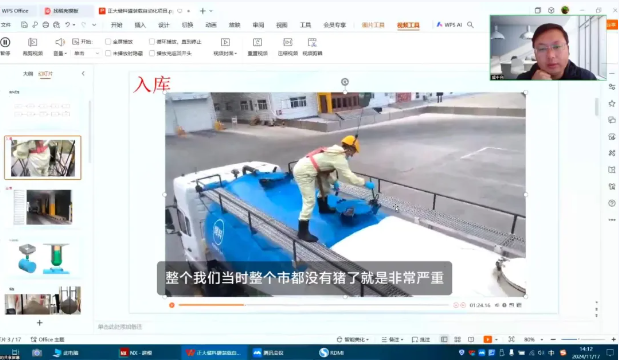Click the zoom slider

(x=583, y=339)
